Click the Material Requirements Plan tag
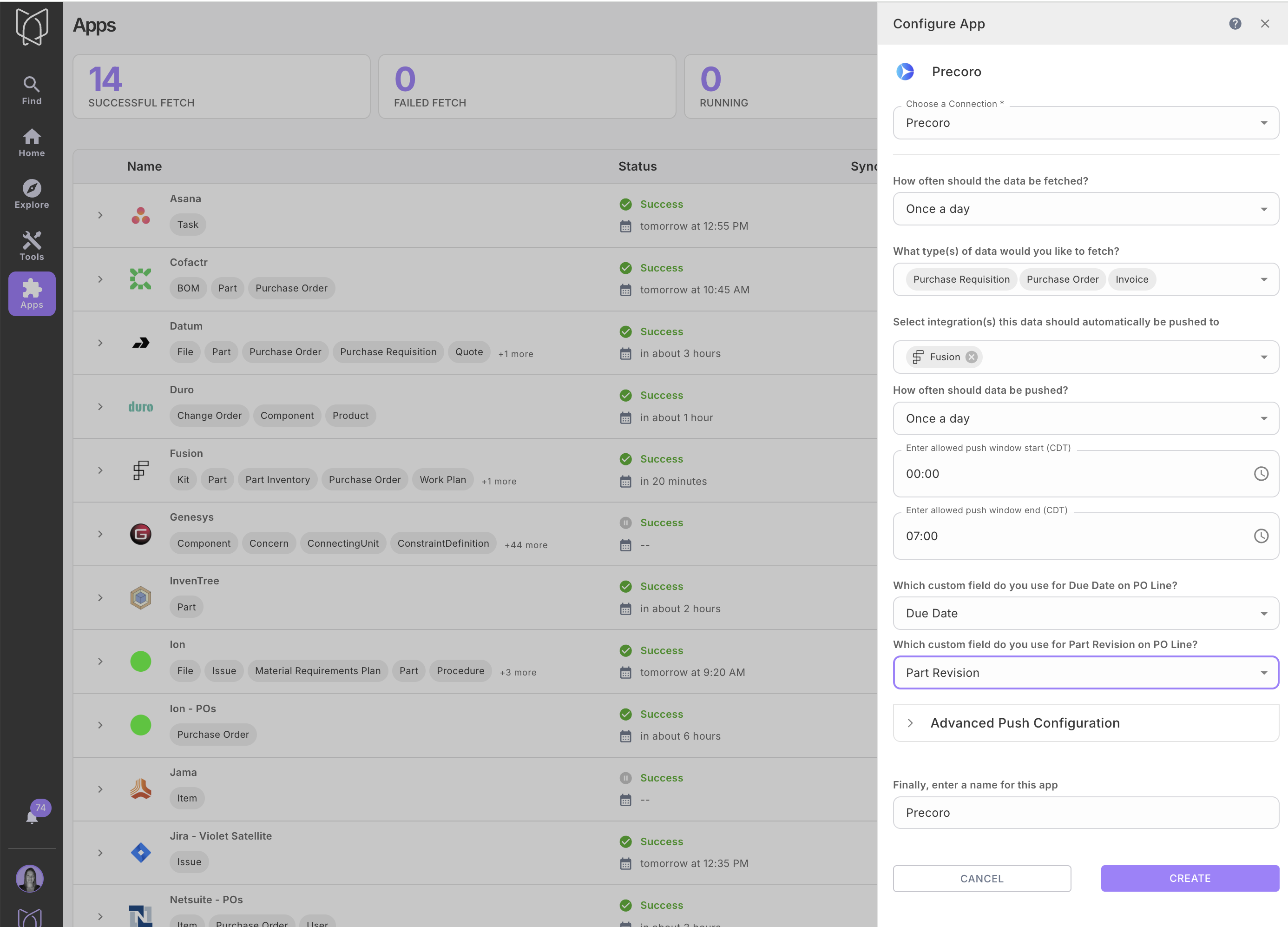 pos(318,671)
